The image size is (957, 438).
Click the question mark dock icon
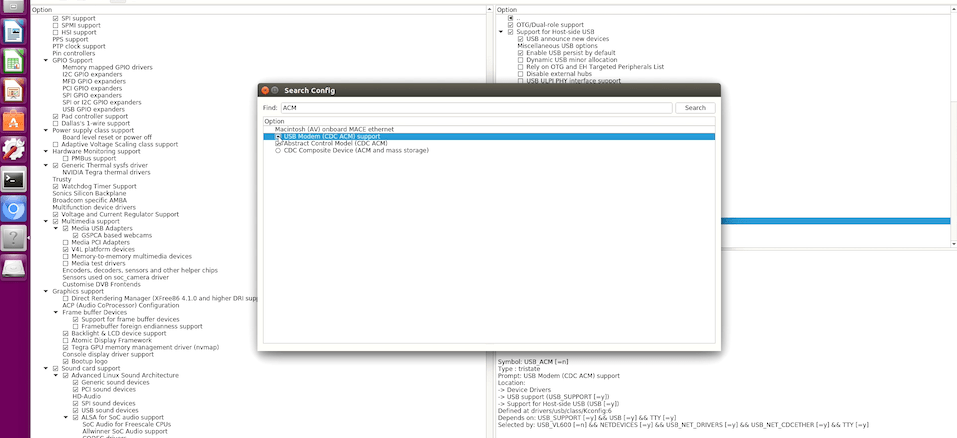[14, 239]
